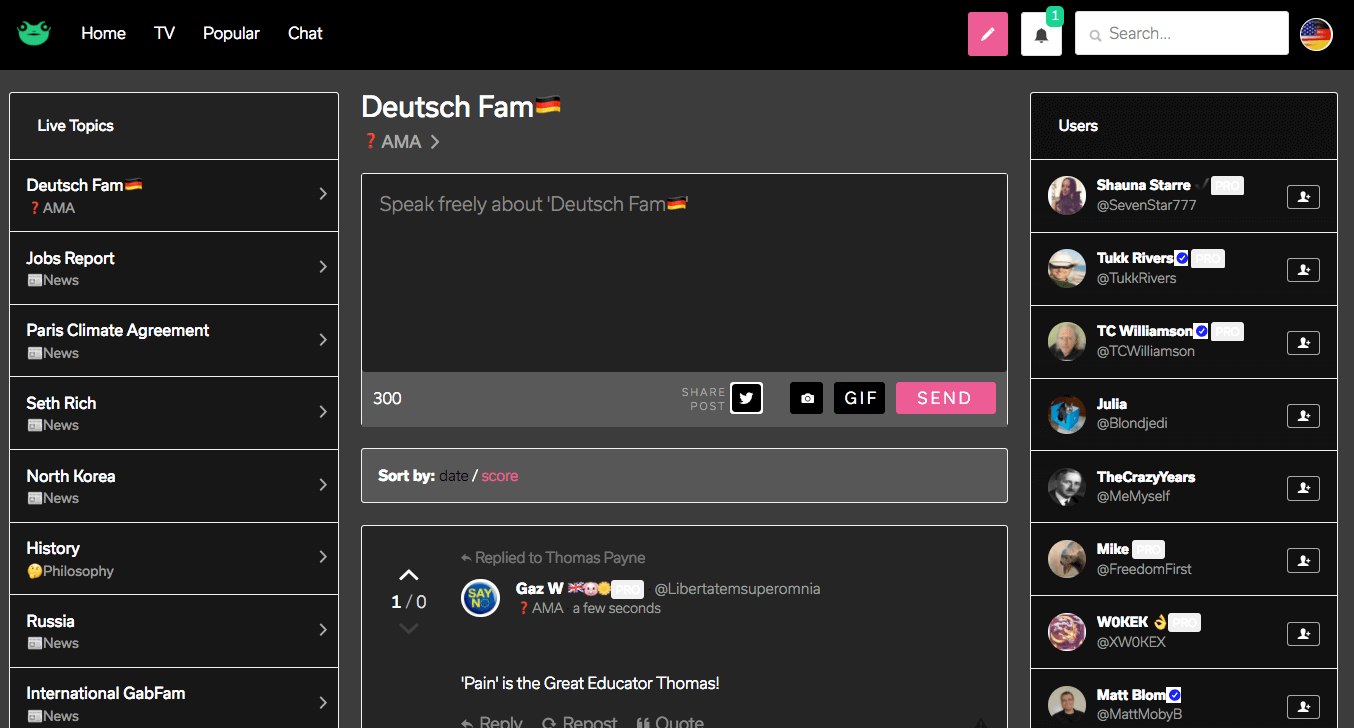
Task: Add Shauna Starre with the follow icon
Action: [1303, 197]
